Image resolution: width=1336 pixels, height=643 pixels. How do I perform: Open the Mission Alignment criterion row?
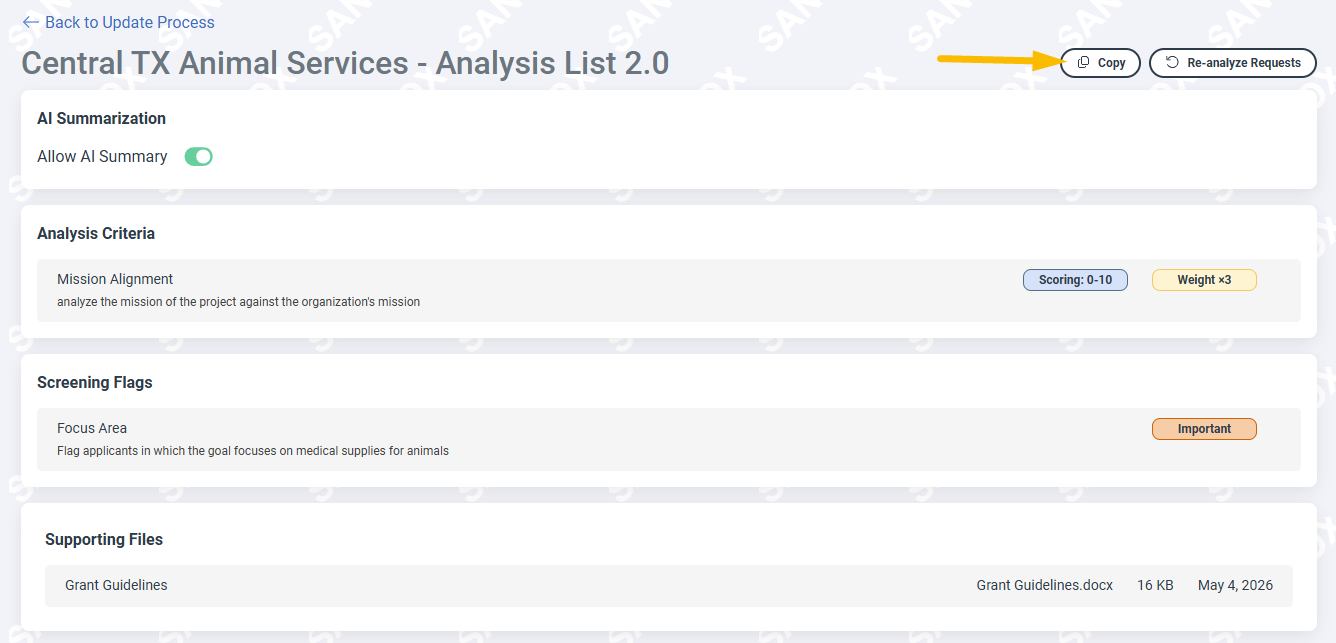pos(669,290)
